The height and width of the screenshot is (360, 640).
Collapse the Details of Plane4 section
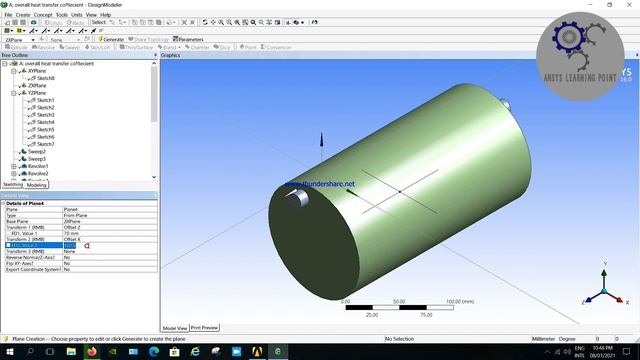[3, 203]
